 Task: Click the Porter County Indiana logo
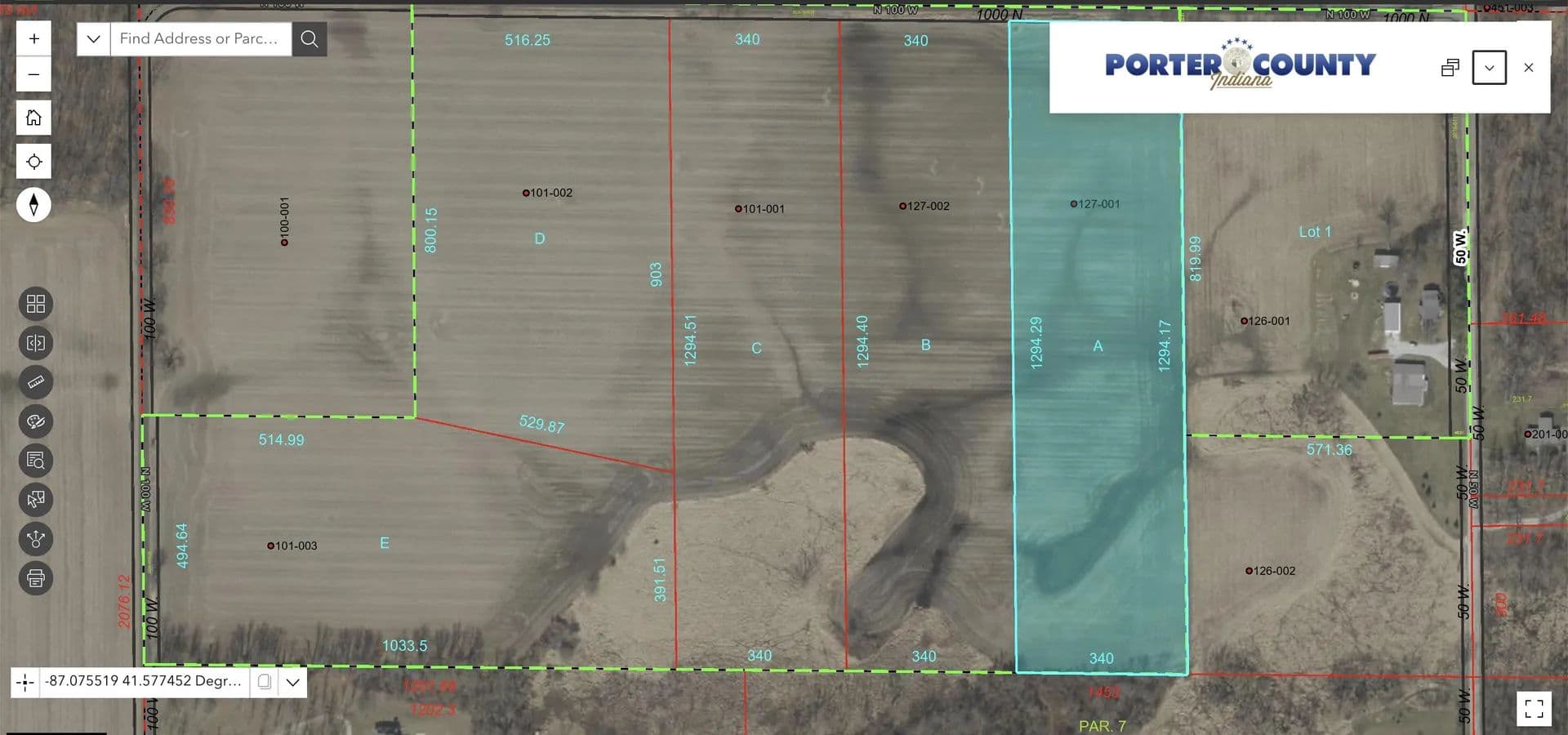[x=1240, y=64]
